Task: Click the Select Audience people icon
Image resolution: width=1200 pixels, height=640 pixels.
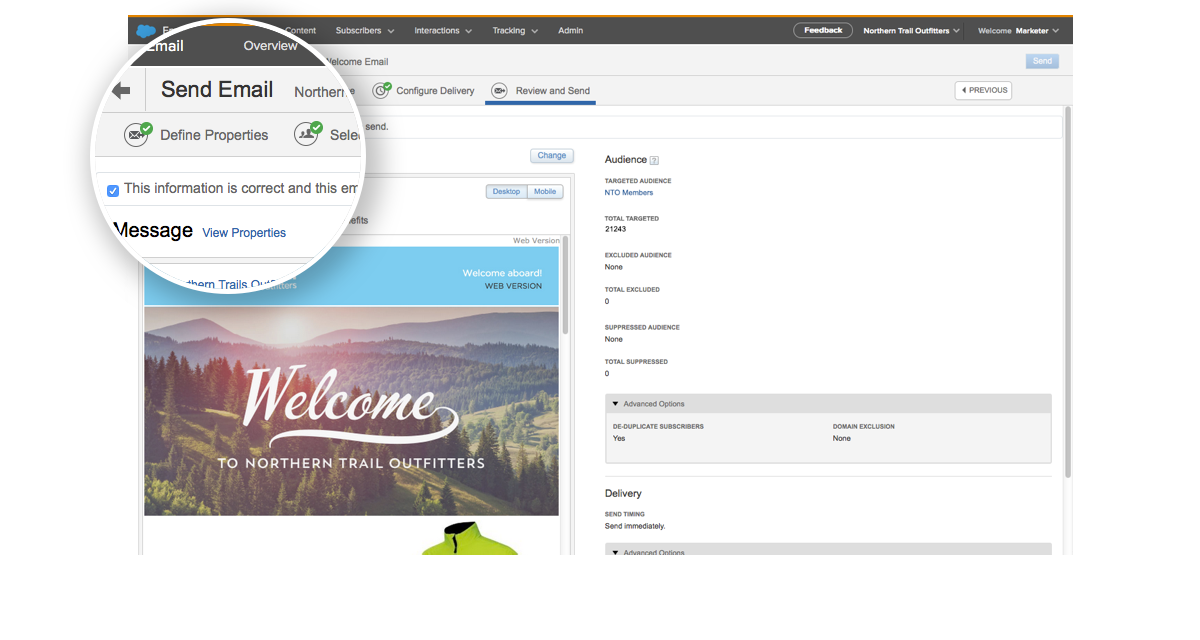Action: click(308, 134)
